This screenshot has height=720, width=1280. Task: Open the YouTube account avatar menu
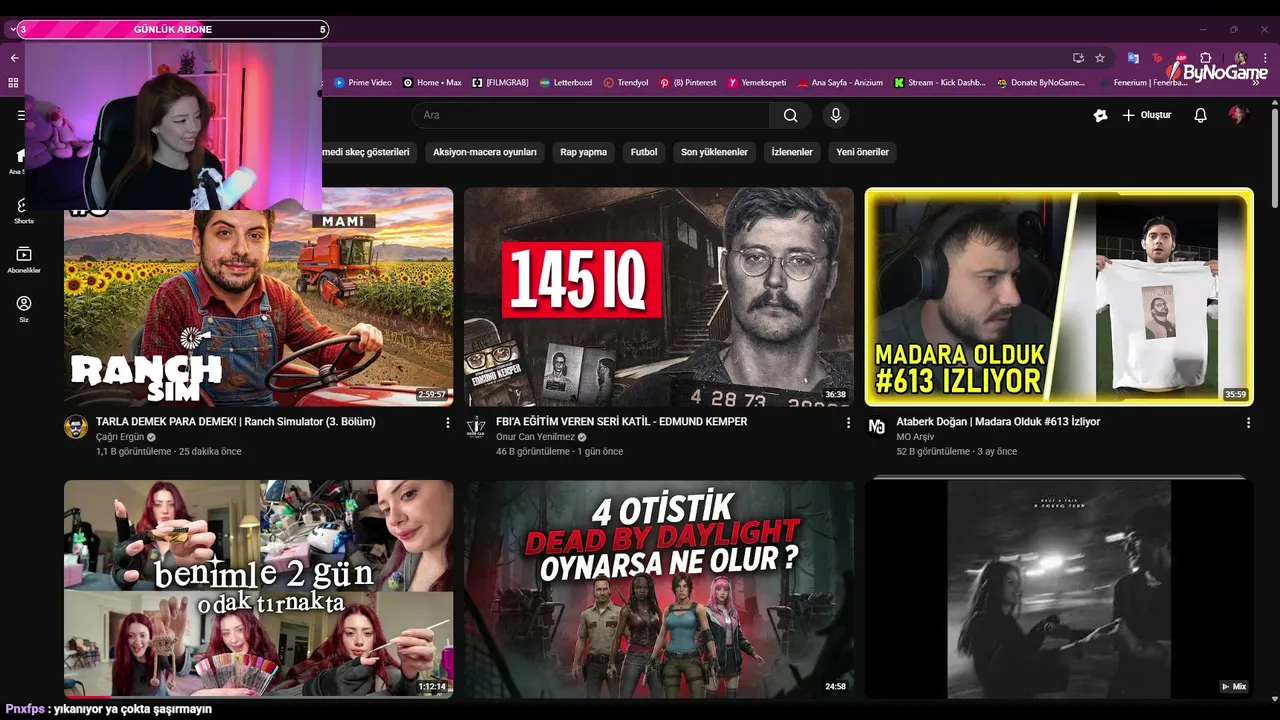[x=1238, y=115]
